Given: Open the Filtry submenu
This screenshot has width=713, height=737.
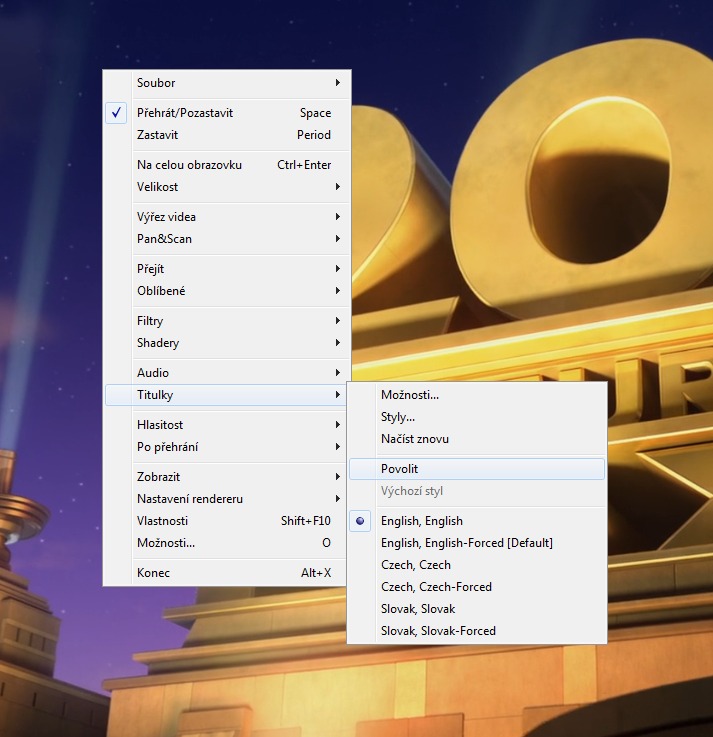Looking at the screenshot, I should click(x=227, y=321).
